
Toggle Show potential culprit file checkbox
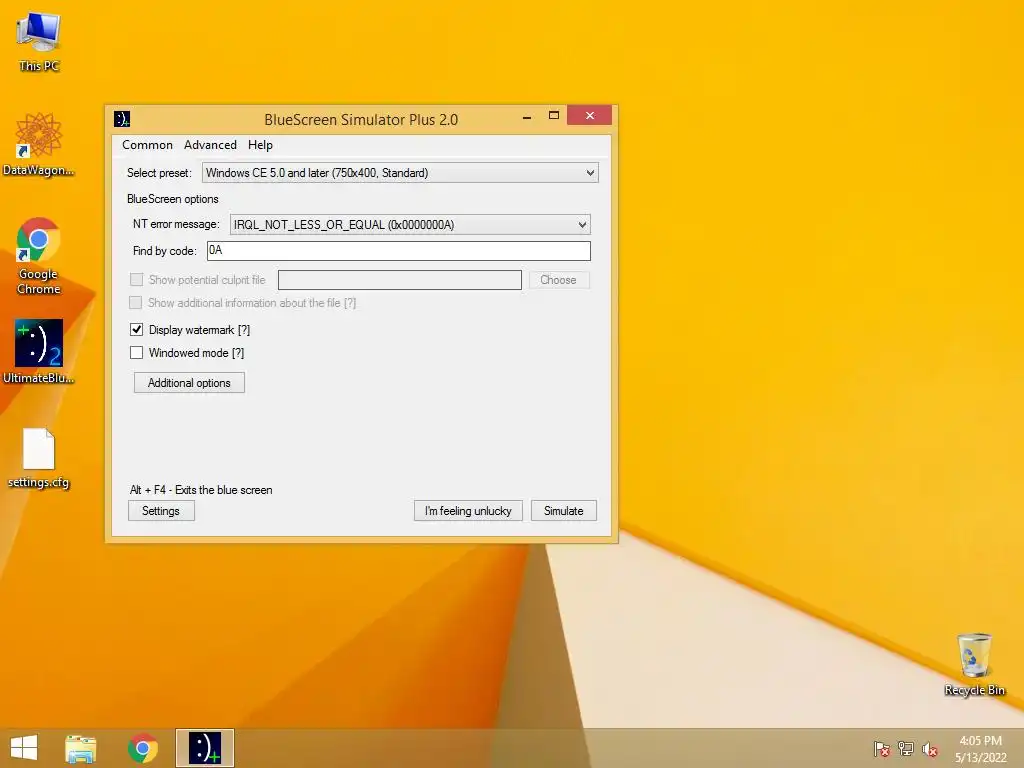(x=136, y=280)
